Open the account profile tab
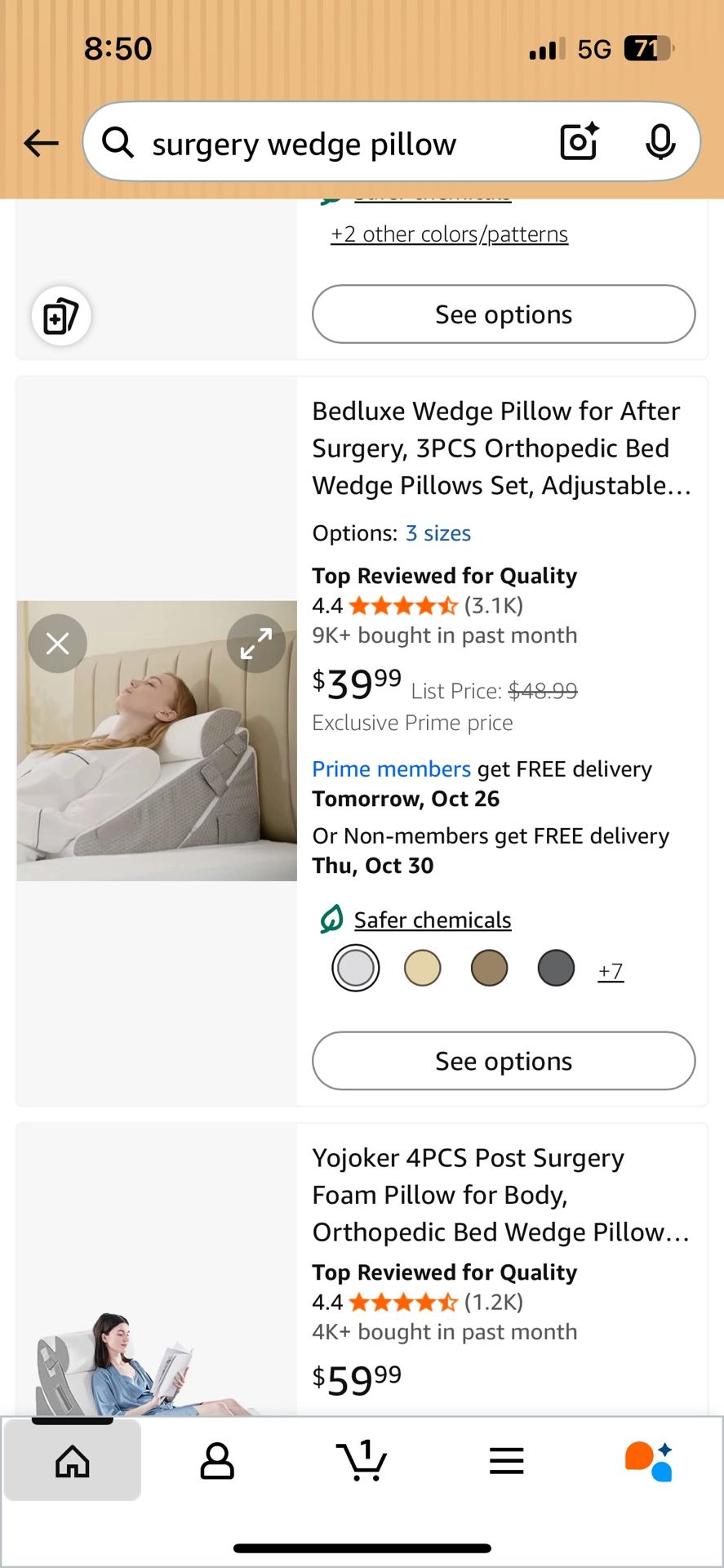 [x=217, y=1461]
